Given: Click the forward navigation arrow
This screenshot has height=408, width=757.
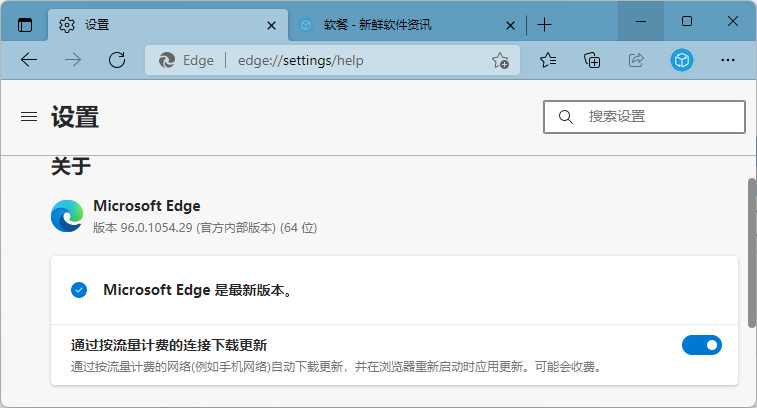Looking at the screenshot, I should 73,60.
